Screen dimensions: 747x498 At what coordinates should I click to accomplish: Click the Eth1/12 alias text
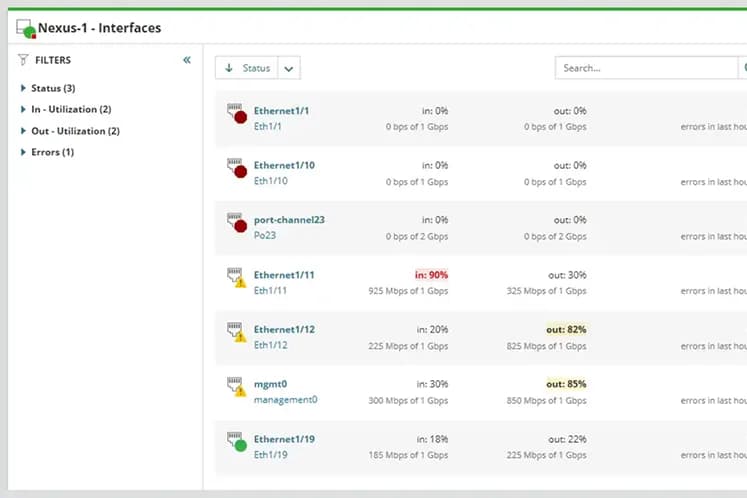(x=271, y=345)
